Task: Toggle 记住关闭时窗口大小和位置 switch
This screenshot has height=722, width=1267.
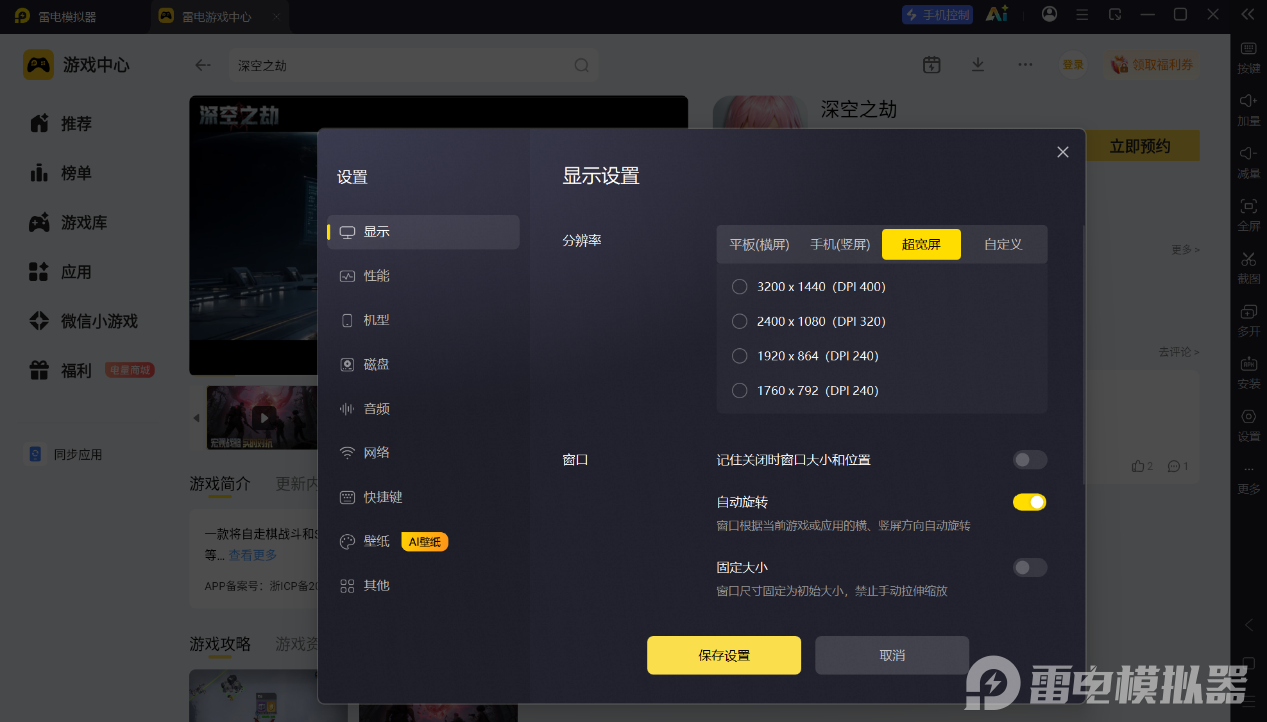Action: pyautogui.click(x=1030, y=460)
